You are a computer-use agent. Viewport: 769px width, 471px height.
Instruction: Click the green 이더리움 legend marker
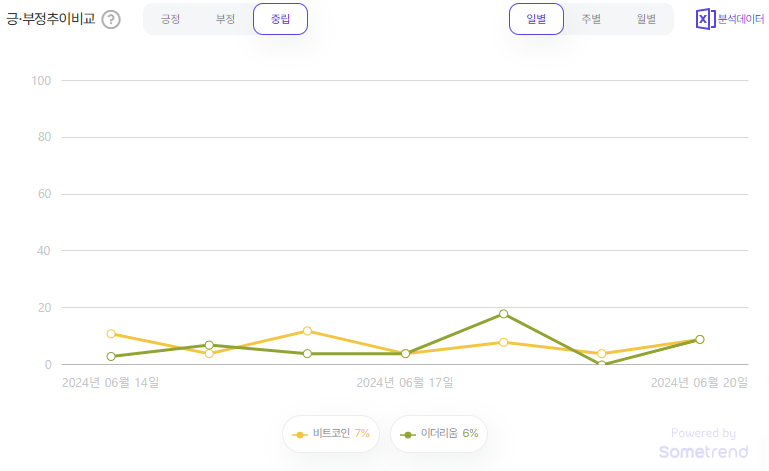[x=408, y=435]
